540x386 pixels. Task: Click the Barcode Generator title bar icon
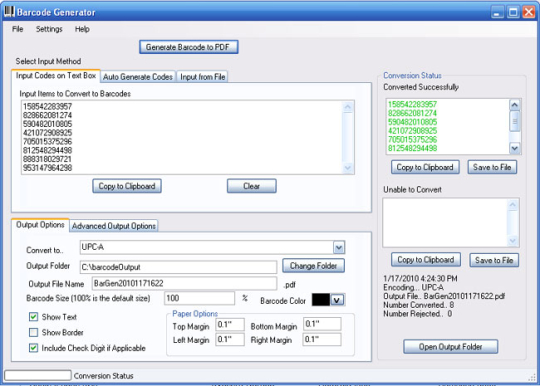[9, 12]
